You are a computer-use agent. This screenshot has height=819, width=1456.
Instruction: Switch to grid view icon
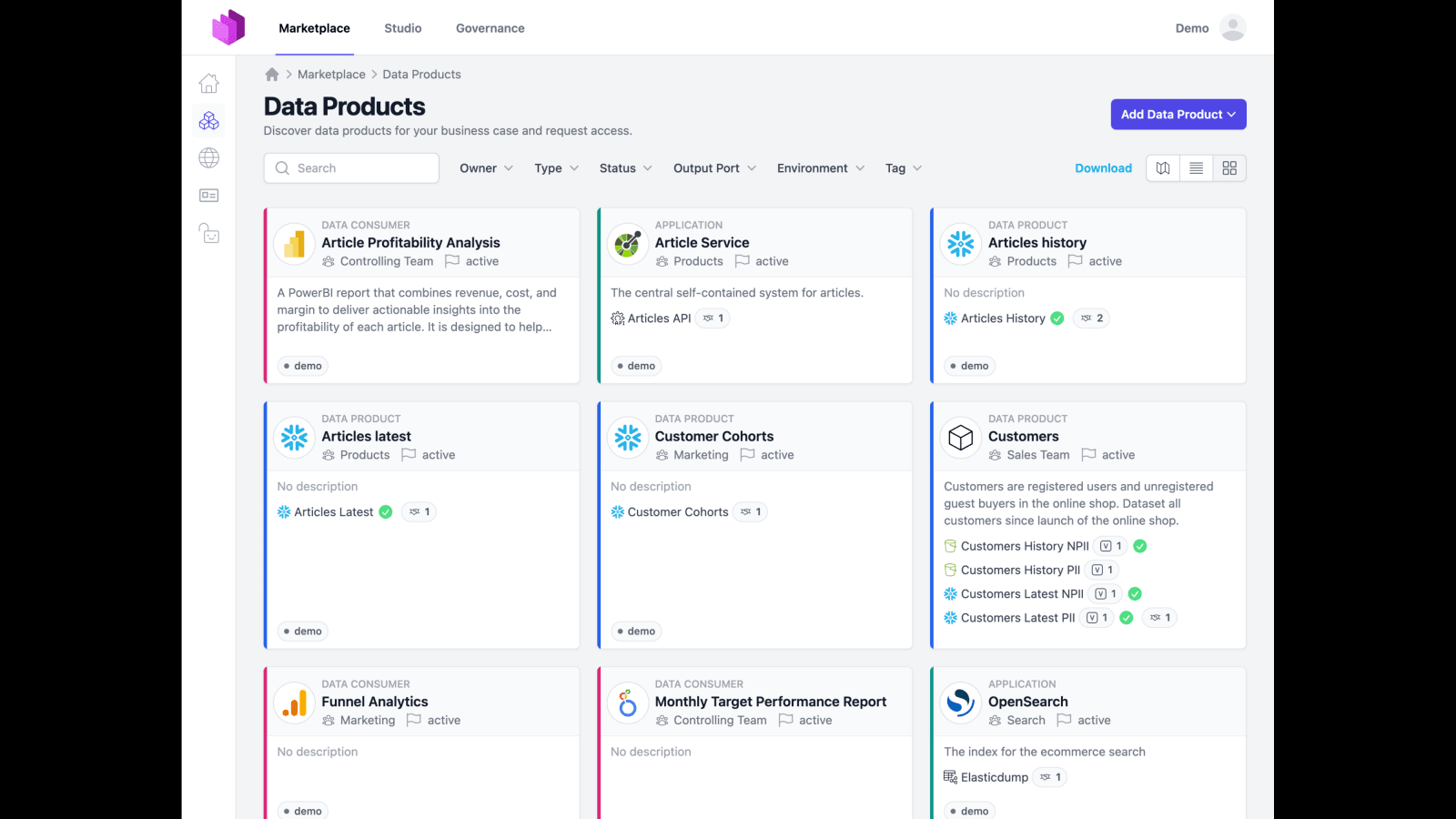coord(1229,168)
